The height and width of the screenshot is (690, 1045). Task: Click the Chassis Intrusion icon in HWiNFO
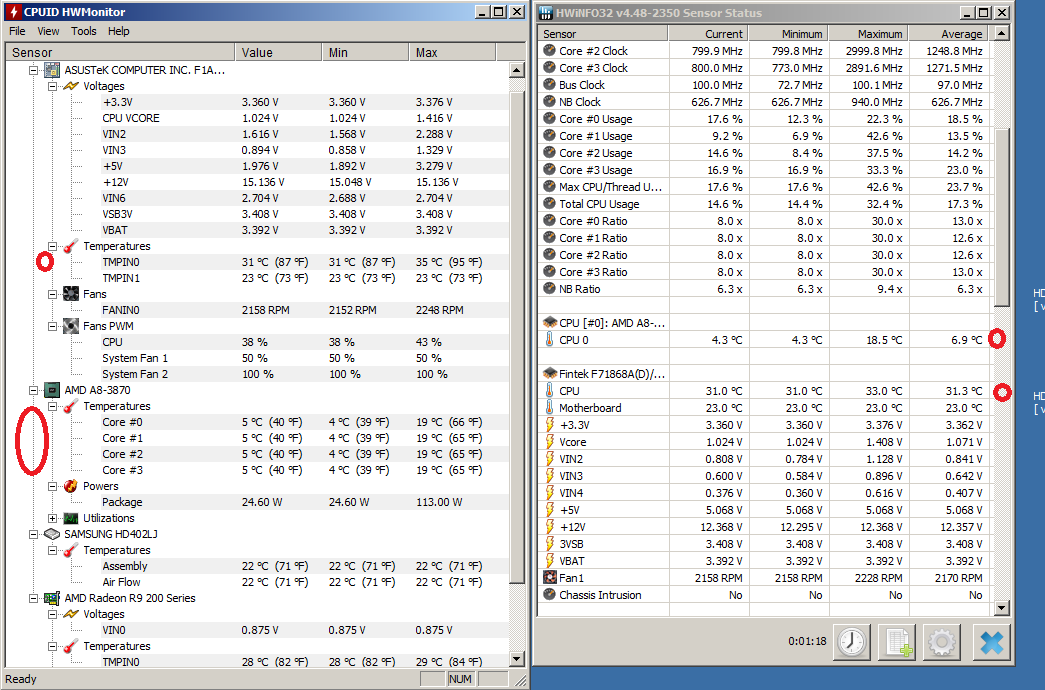549,595
